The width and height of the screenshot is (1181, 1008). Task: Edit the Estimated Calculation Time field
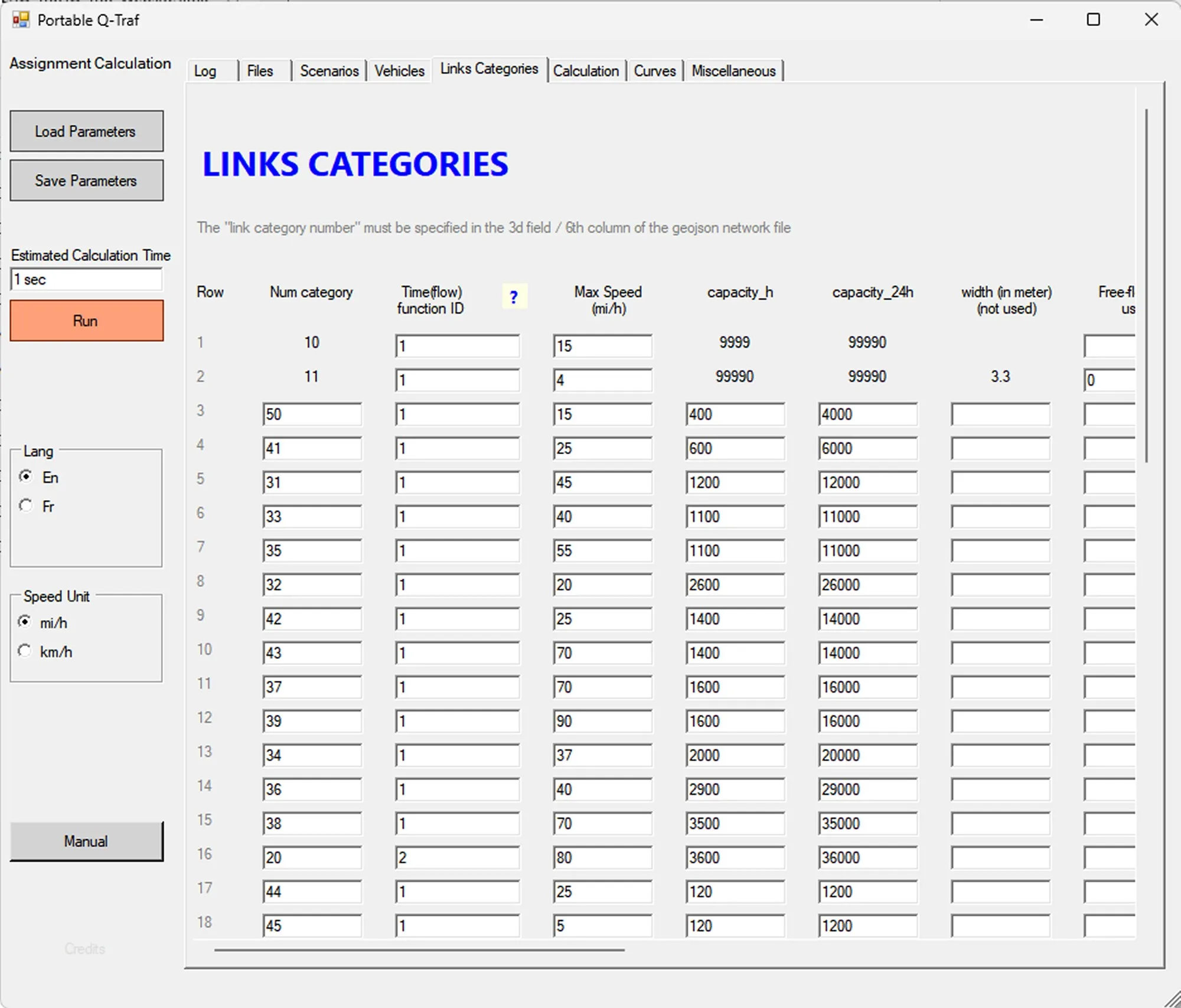[x=86, y=279]
